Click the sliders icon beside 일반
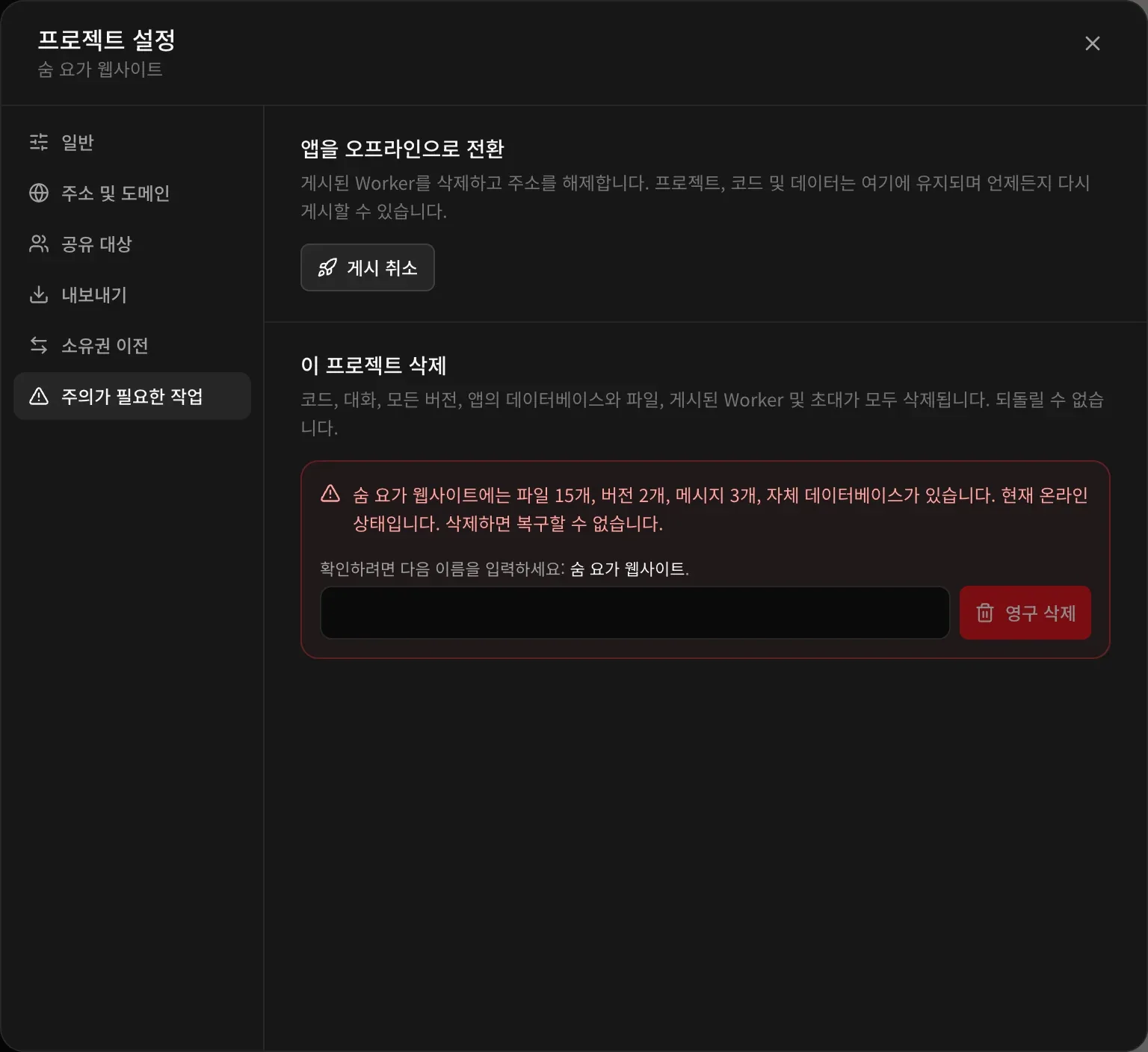Viewport: 1148px width, 1052px height. 39,142
